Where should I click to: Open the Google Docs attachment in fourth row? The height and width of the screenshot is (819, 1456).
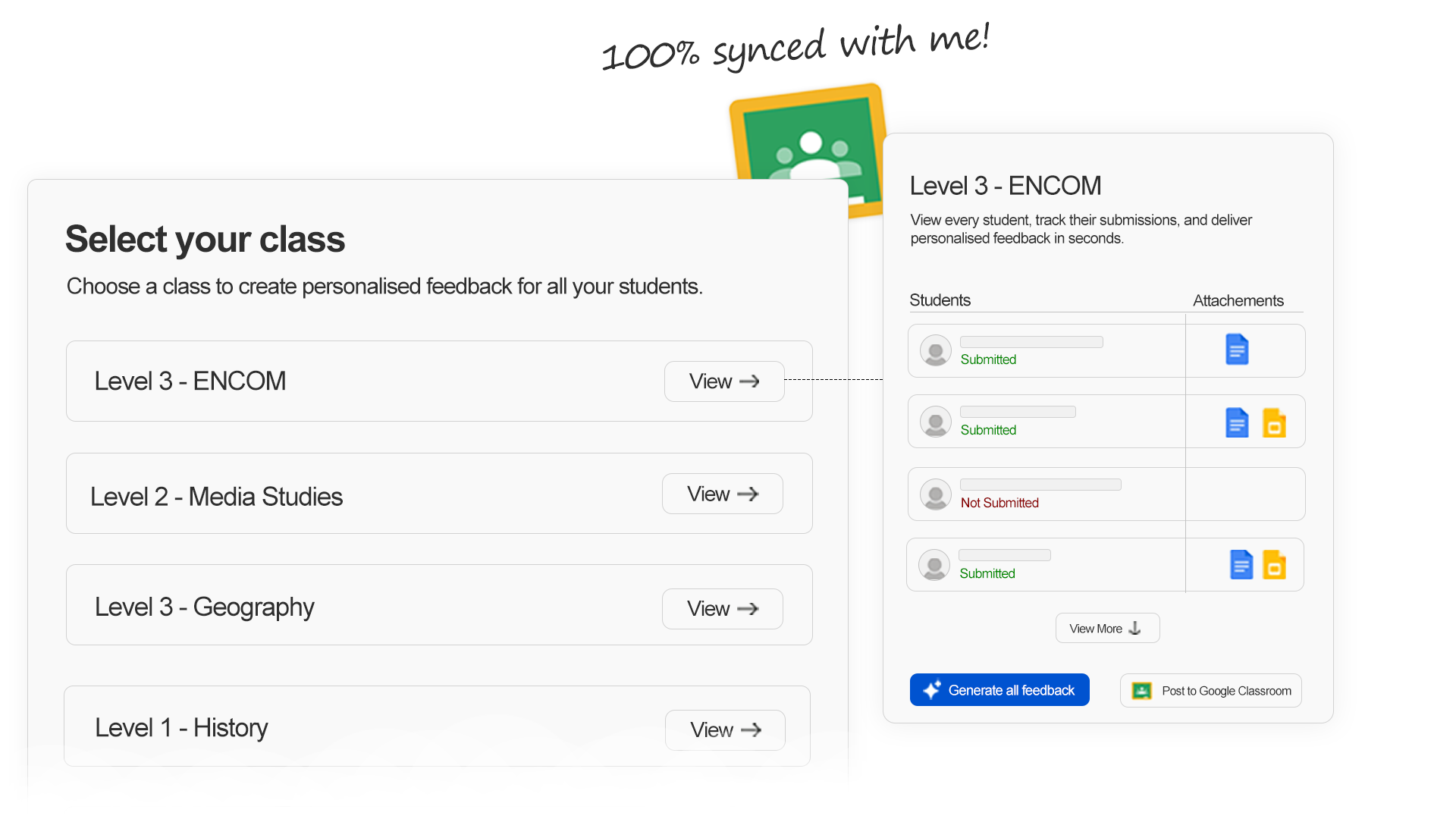pos(1241,564)
